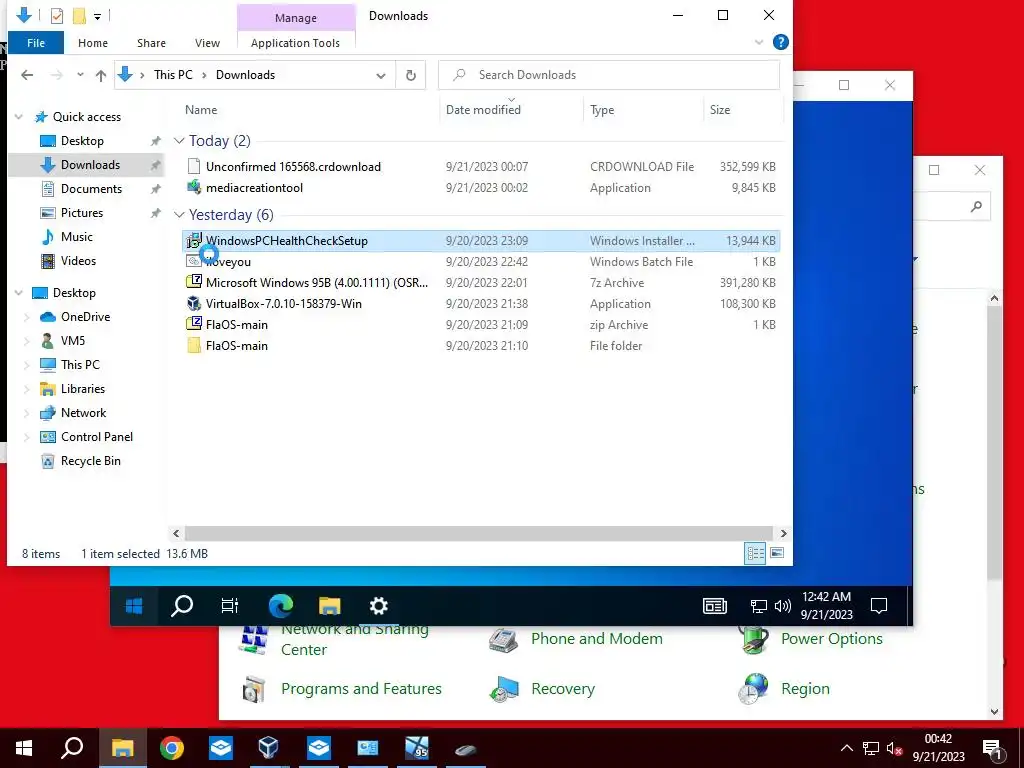
Task: Sort by Name column header
Action: point(200,110)
